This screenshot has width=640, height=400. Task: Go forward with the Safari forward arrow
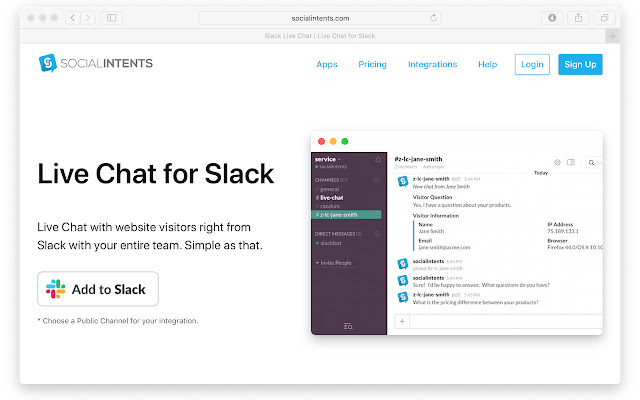coord(88,18)
